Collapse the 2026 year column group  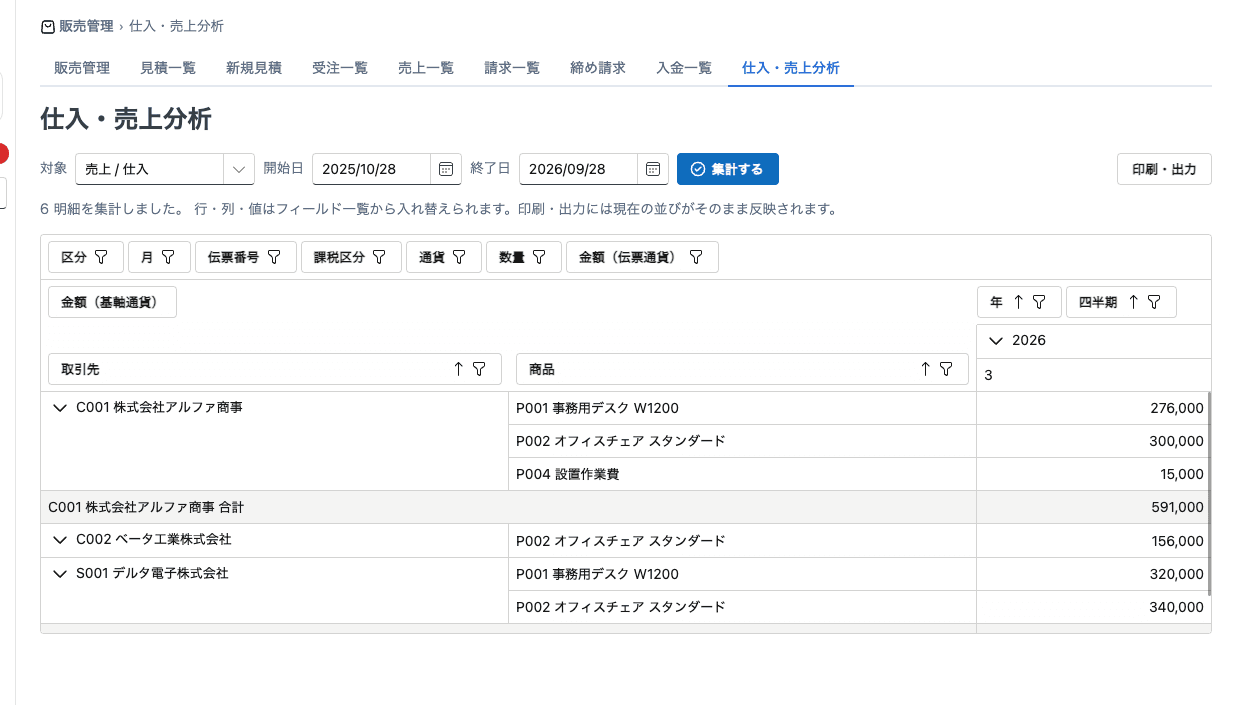point(995,340)
